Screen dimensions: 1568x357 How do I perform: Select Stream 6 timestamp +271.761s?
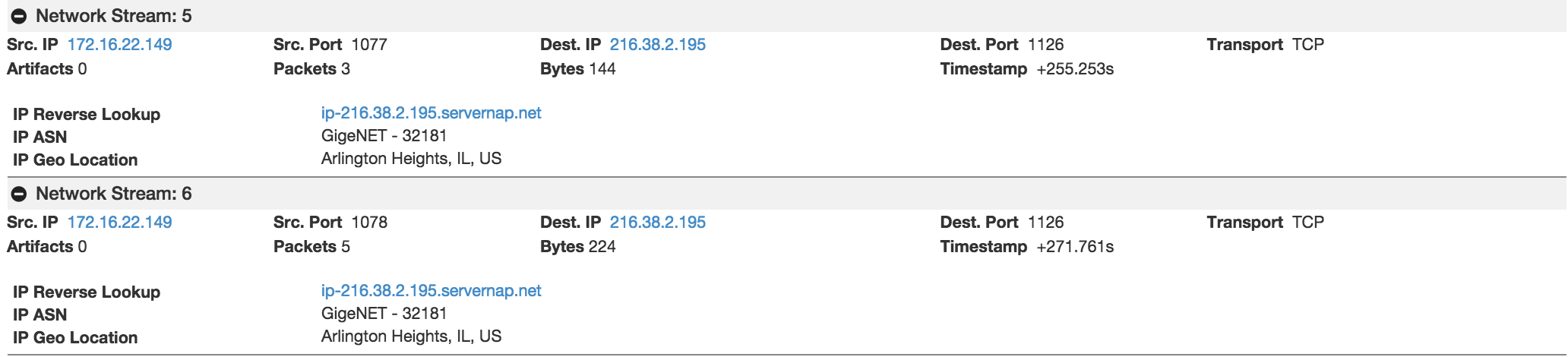coord(1074,247)
